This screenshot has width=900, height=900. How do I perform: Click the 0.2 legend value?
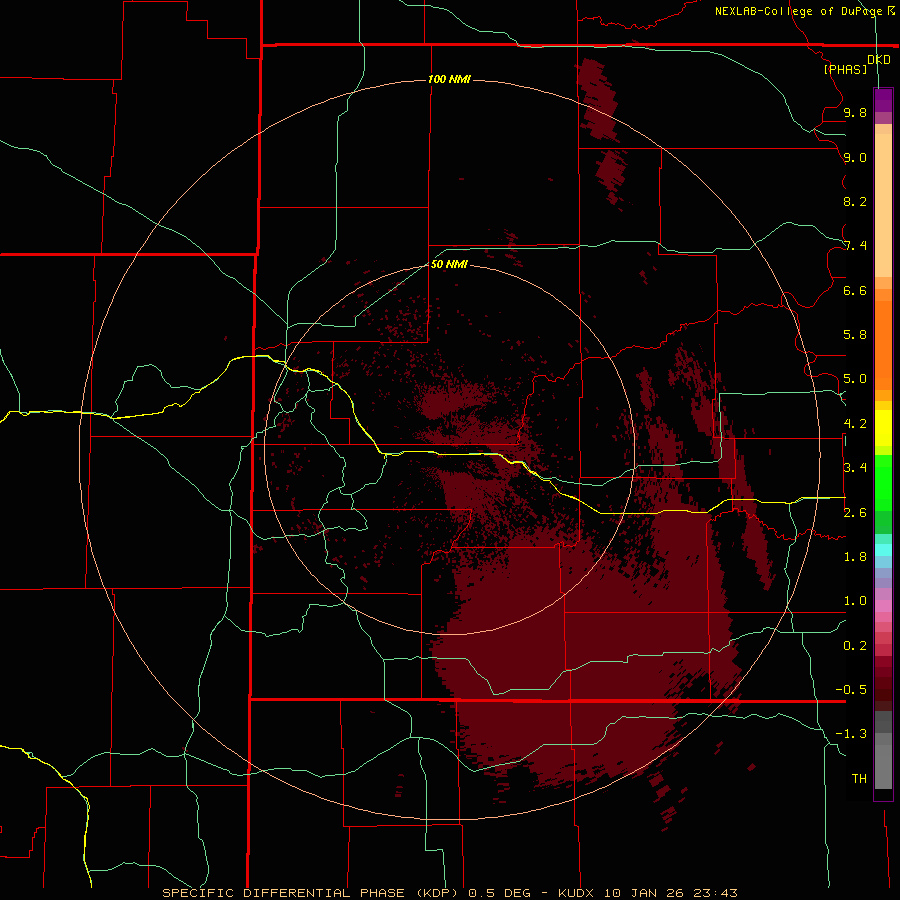pyautogui.click(x=855, y=646)
